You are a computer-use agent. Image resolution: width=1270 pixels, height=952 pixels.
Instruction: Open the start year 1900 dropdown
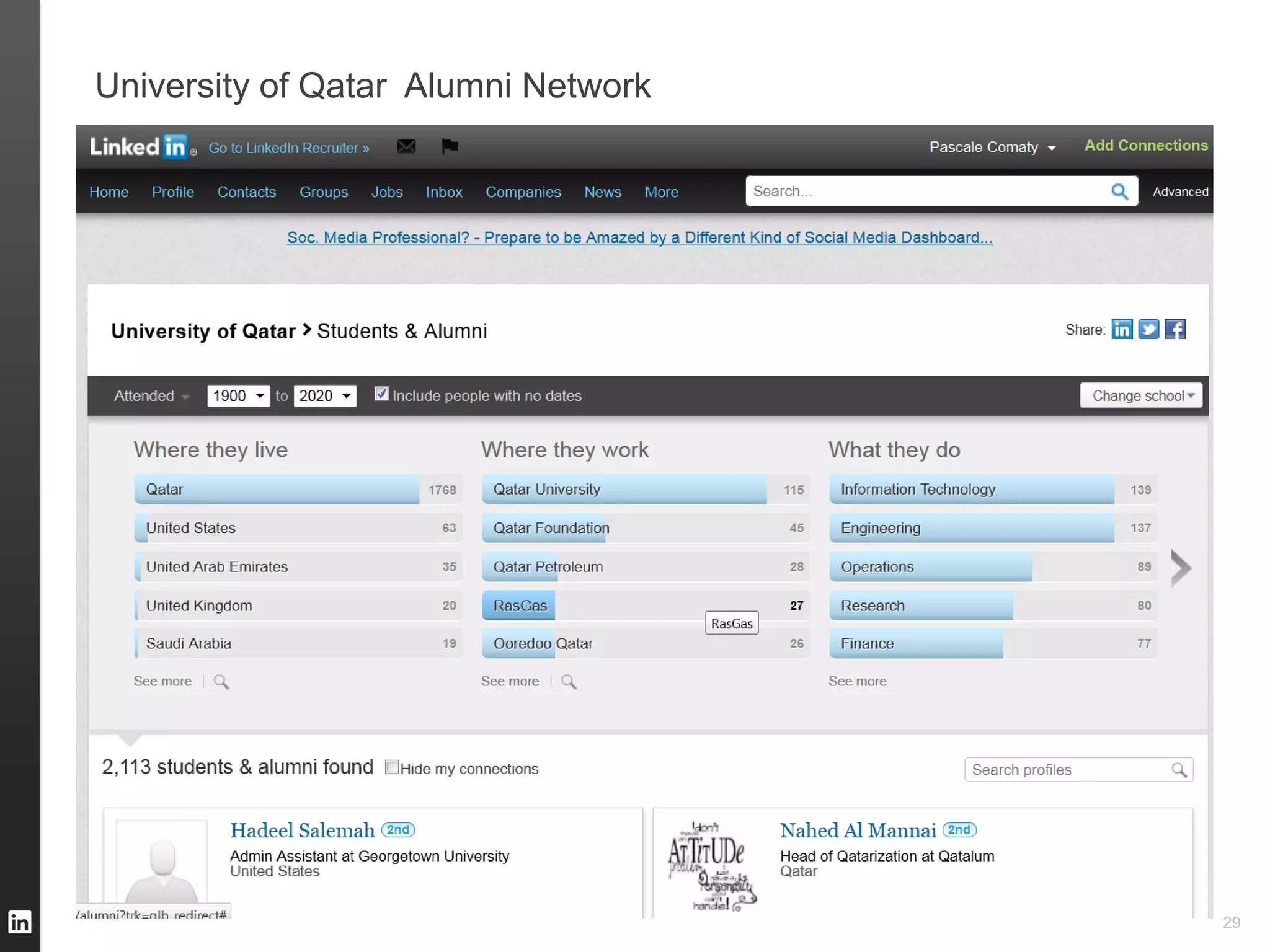click(239, 395)
